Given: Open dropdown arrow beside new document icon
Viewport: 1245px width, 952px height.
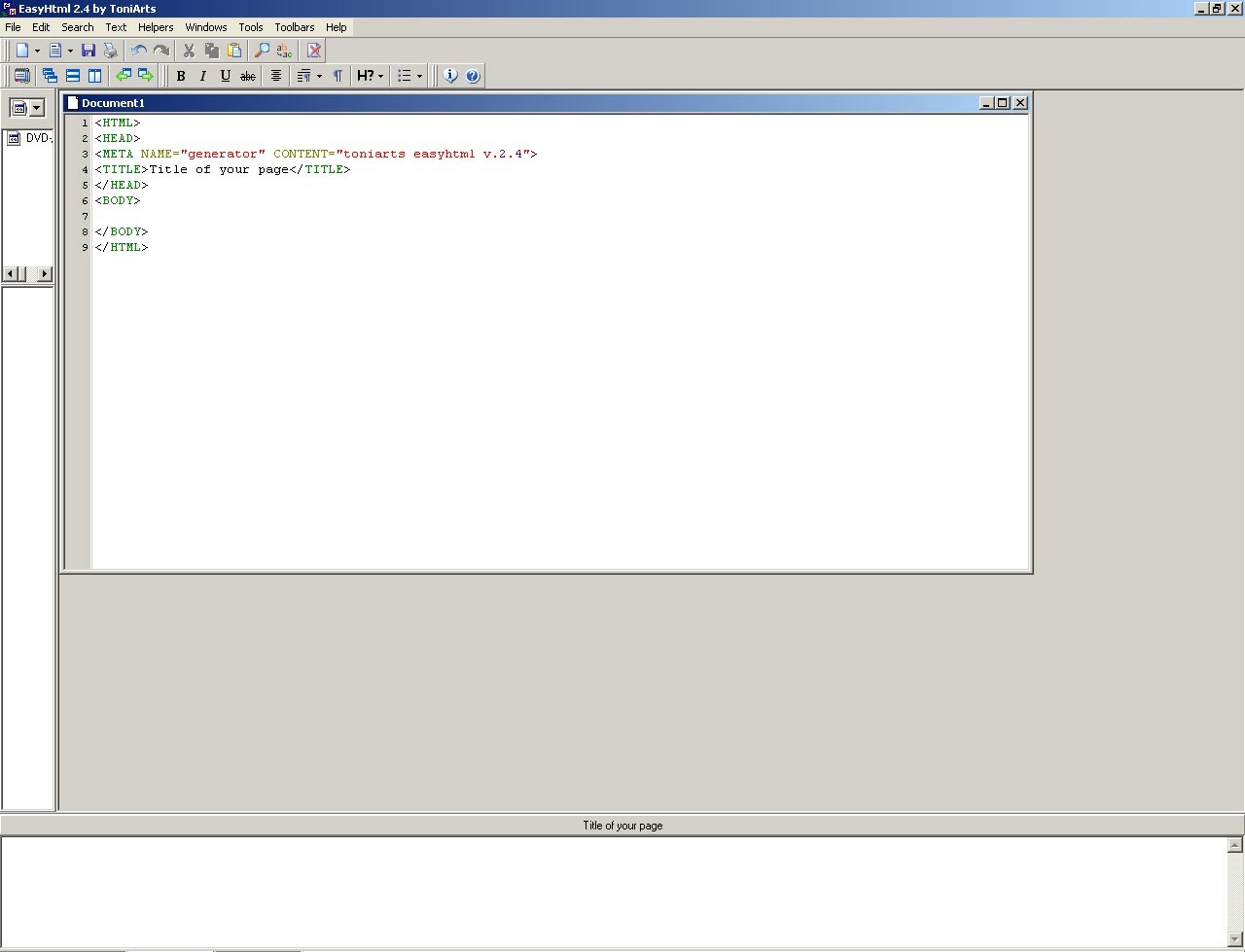Looking at the screenshot, I should pos(37,51).
